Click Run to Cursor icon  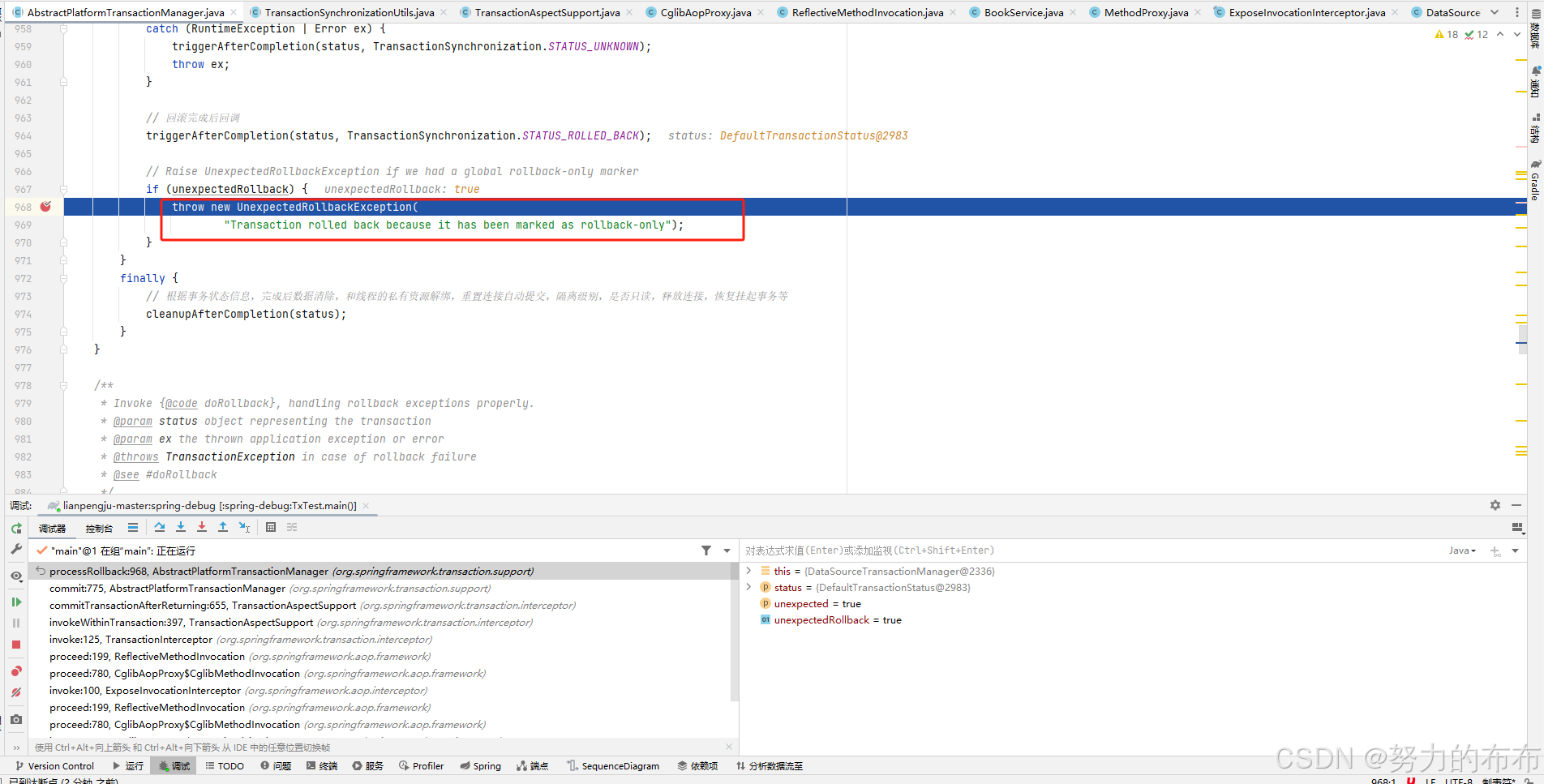coord(244,527)
